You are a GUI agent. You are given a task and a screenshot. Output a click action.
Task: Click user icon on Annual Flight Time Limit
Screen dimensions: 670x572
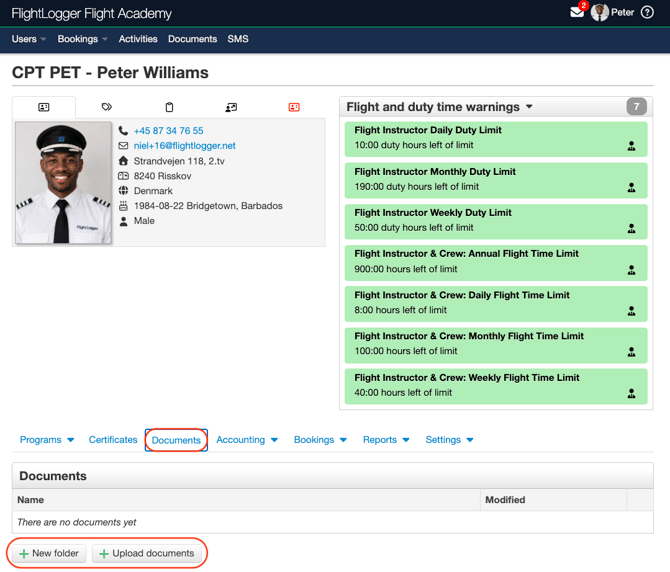(631, 270)
